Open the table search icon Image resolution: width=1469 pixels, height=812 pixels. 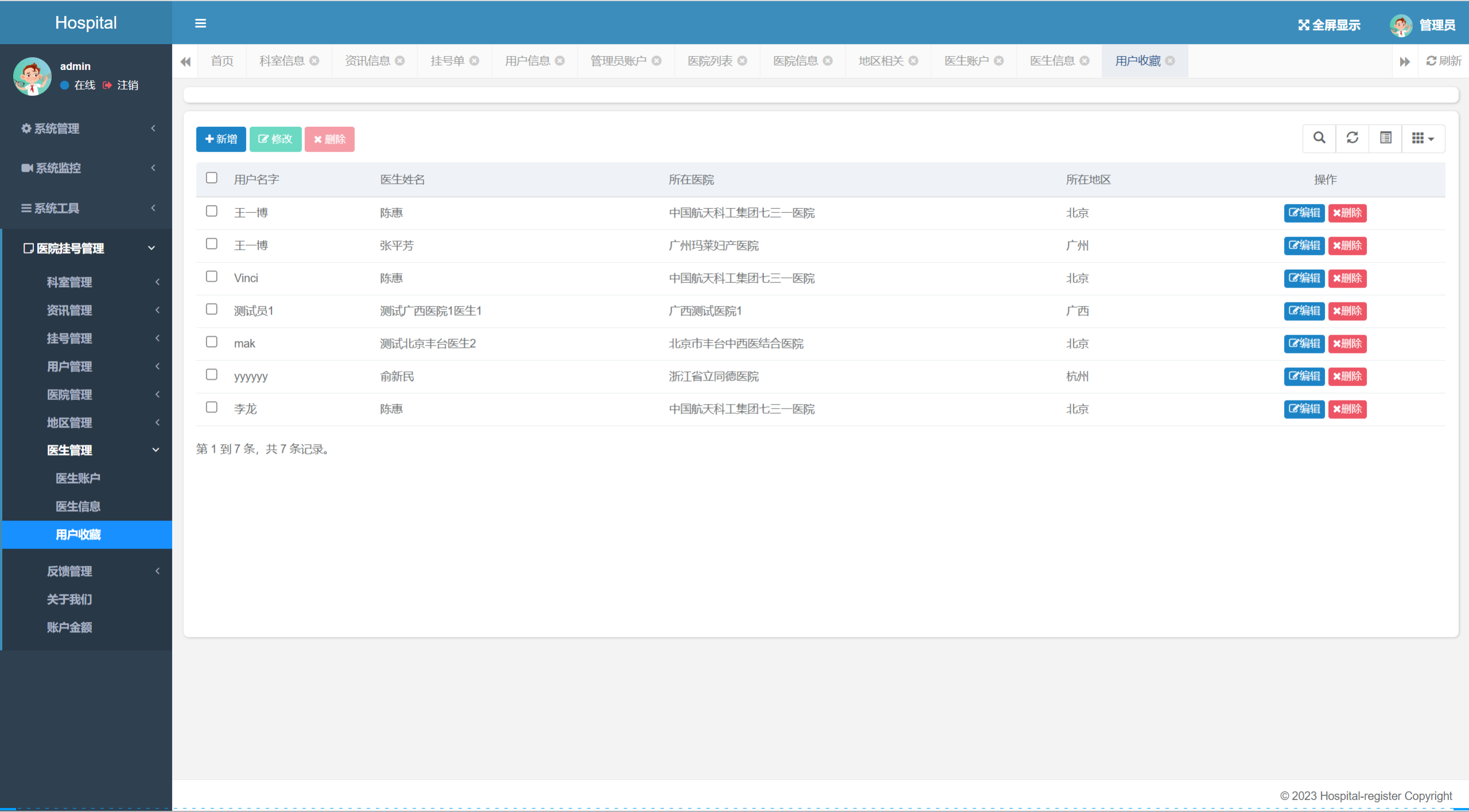[1319, 138]
